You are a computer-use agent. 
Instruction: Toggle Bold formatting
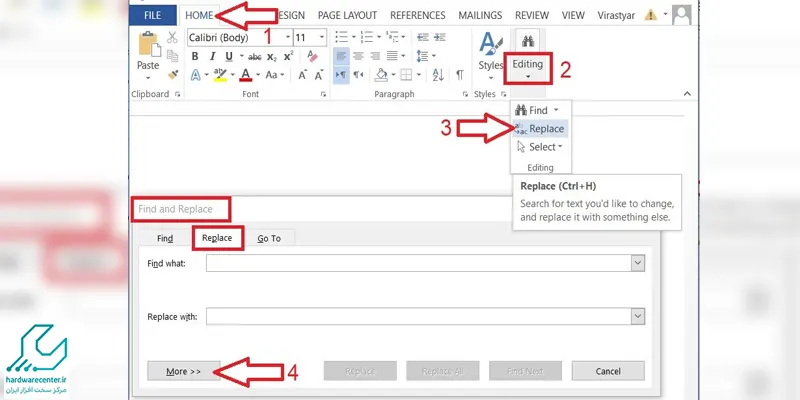pyautogui.click(x=195, y=56)
